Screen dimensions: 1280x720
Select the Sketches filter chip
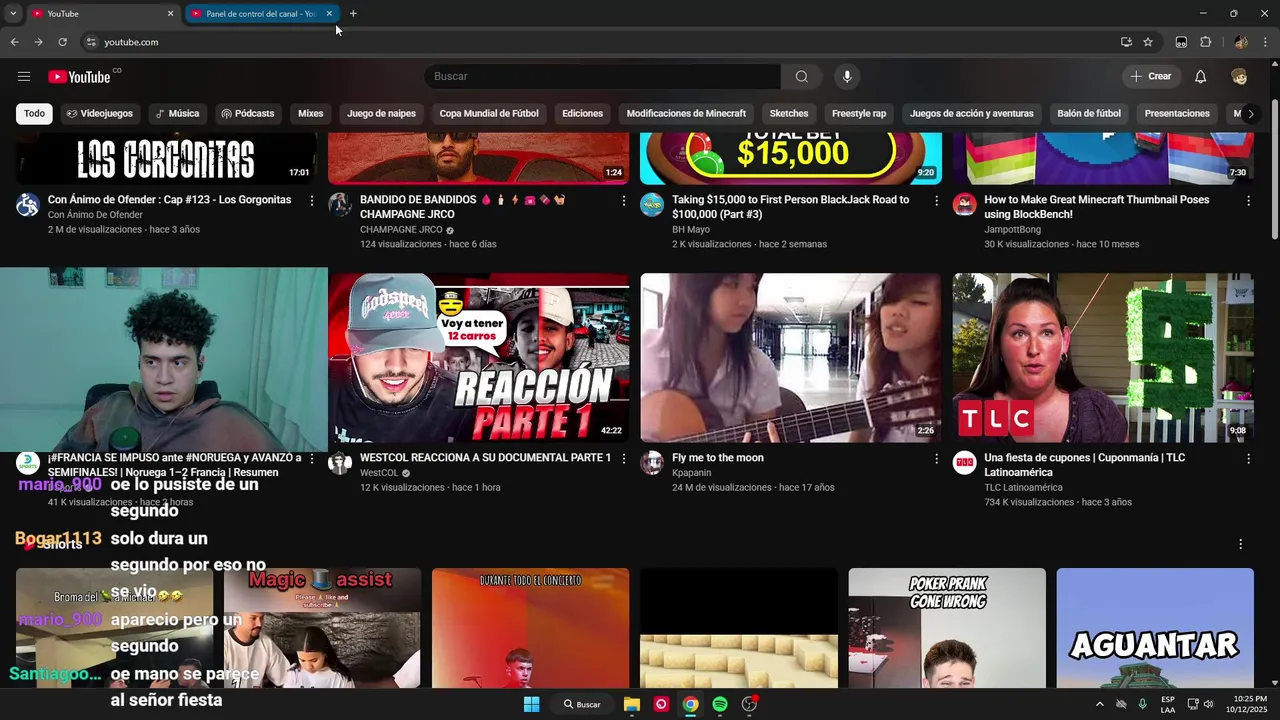click(789, 114)
